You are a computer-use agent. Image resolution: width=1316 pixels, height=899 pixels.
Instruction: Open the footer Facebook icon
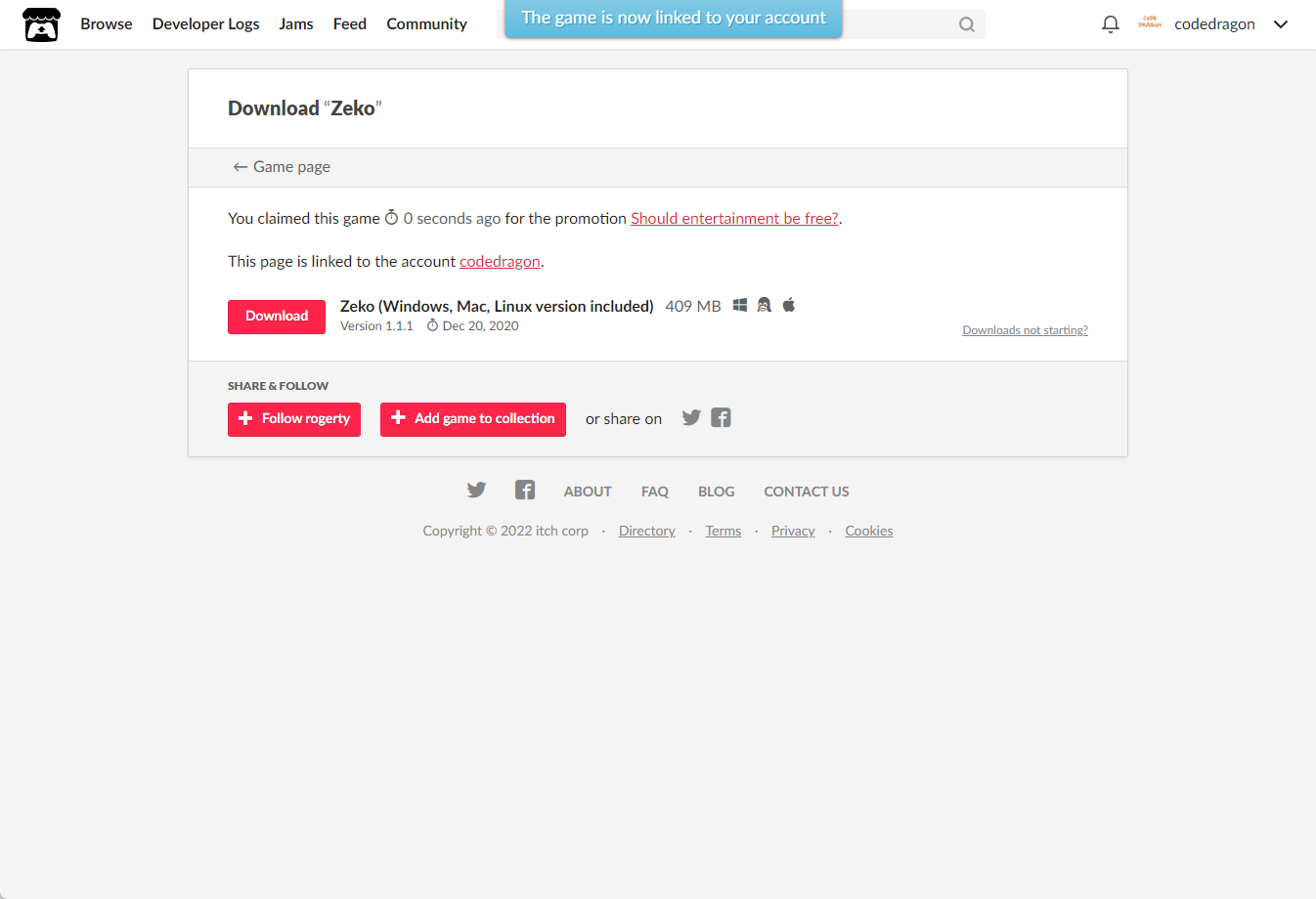click(x=525, y=490)
